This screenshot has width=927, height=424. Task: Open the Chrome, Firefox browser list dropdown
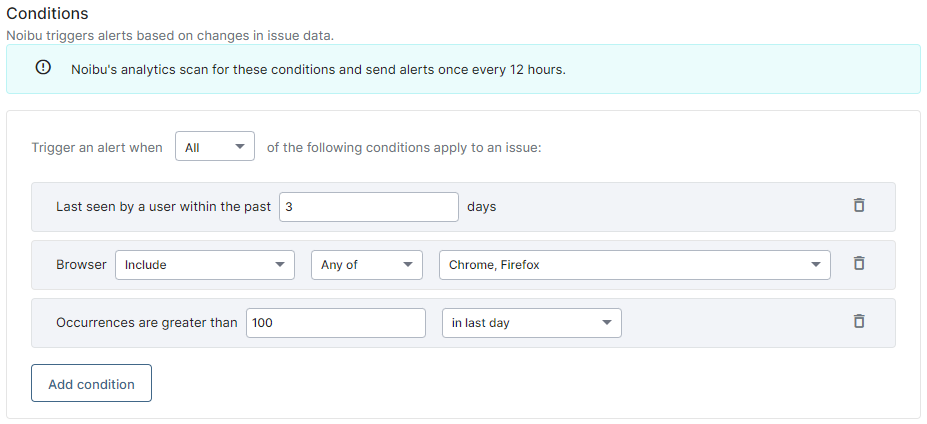(634, 265)
